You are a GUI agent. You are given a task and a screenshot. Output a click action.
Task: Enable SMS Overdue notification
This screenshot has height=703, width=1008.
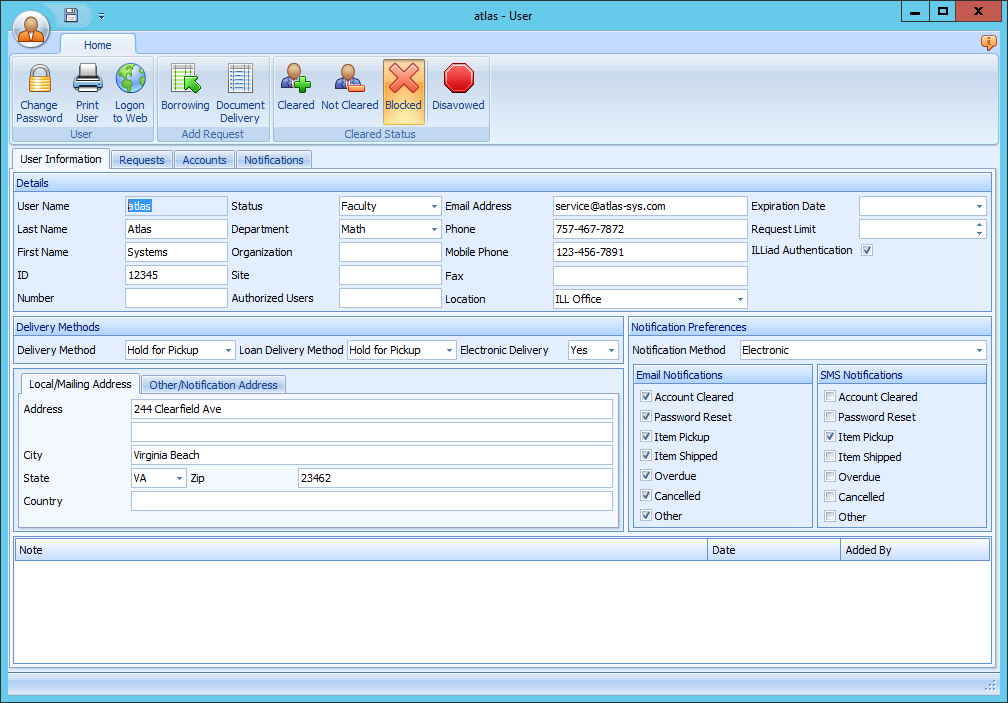click(x=830, y=477)
